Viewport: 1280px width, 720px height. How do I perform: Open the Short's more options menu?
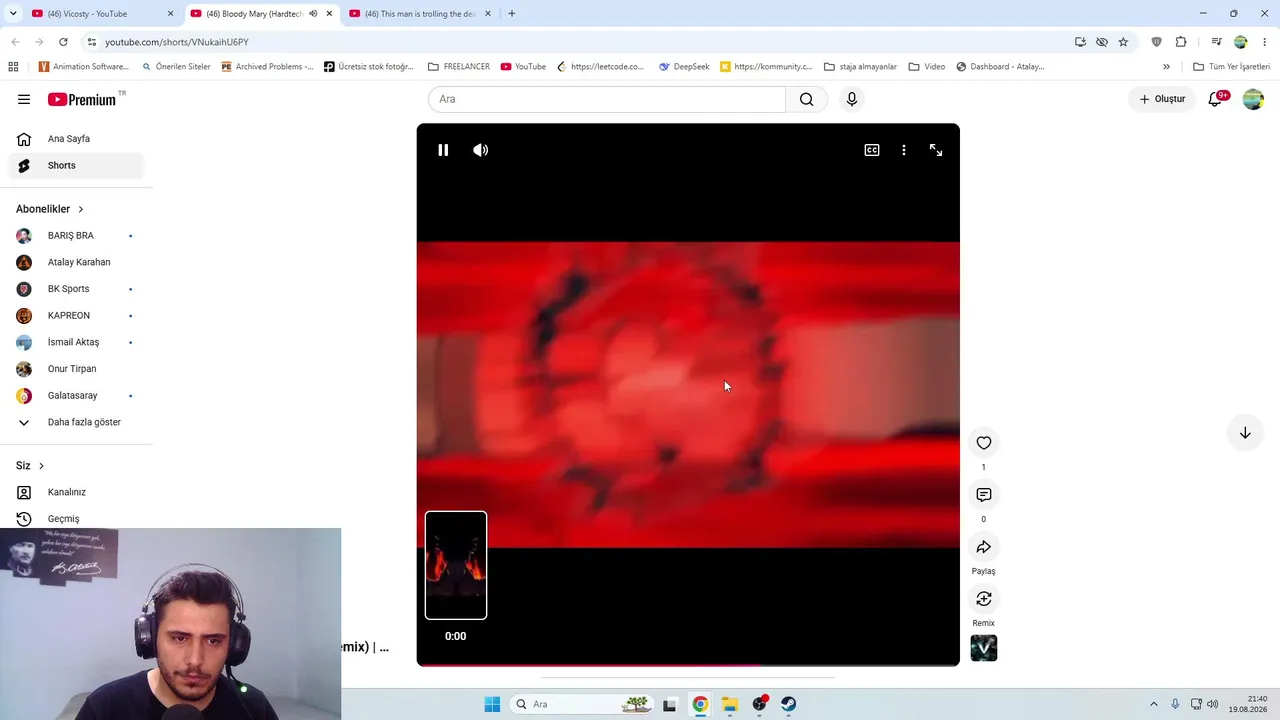tap(904, 150)
